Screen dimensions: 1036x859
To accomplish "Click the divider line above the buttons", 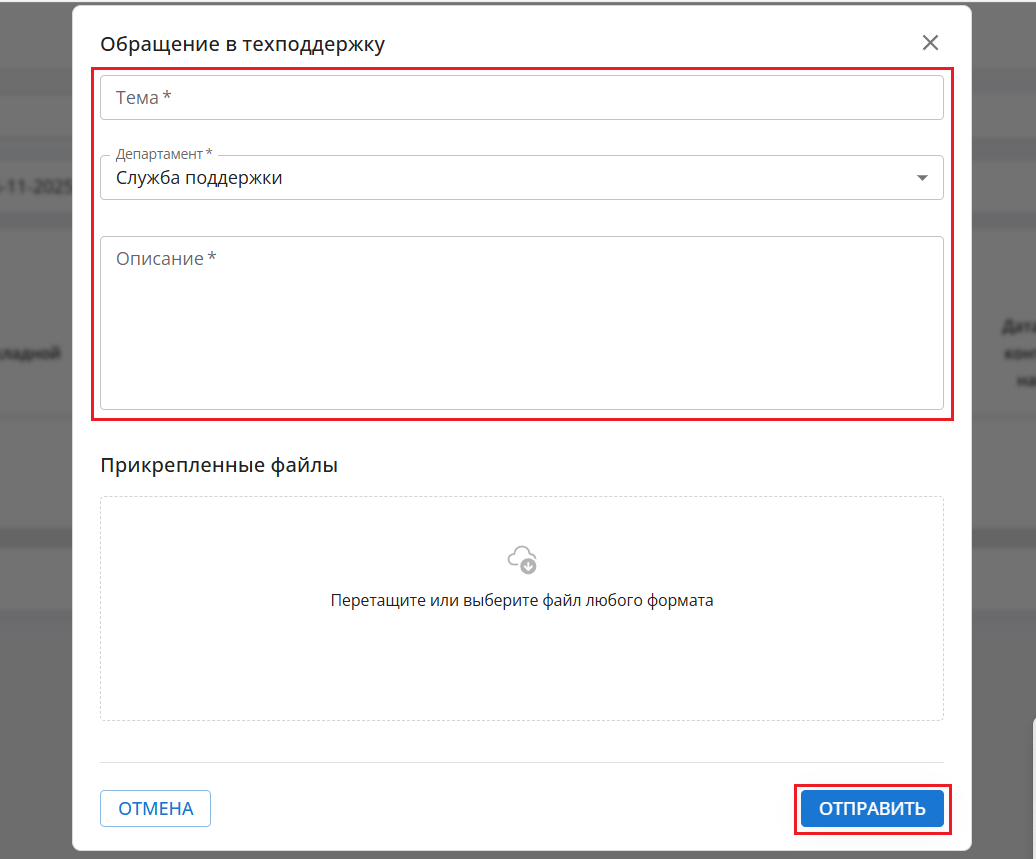I will (x=520, y=763).
